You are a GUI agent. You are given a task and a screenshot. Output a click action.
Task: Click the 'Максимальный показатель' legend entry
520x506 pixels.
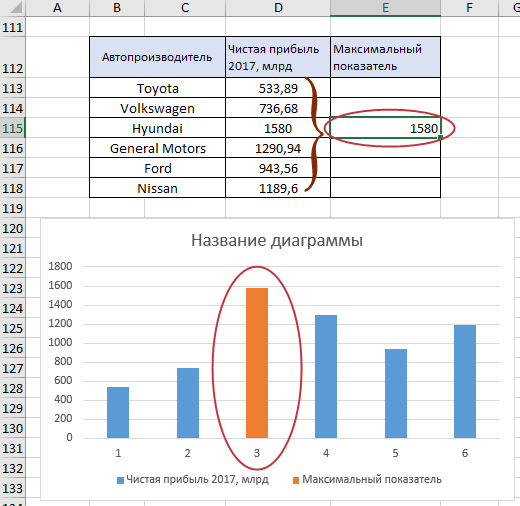point(367,480)
